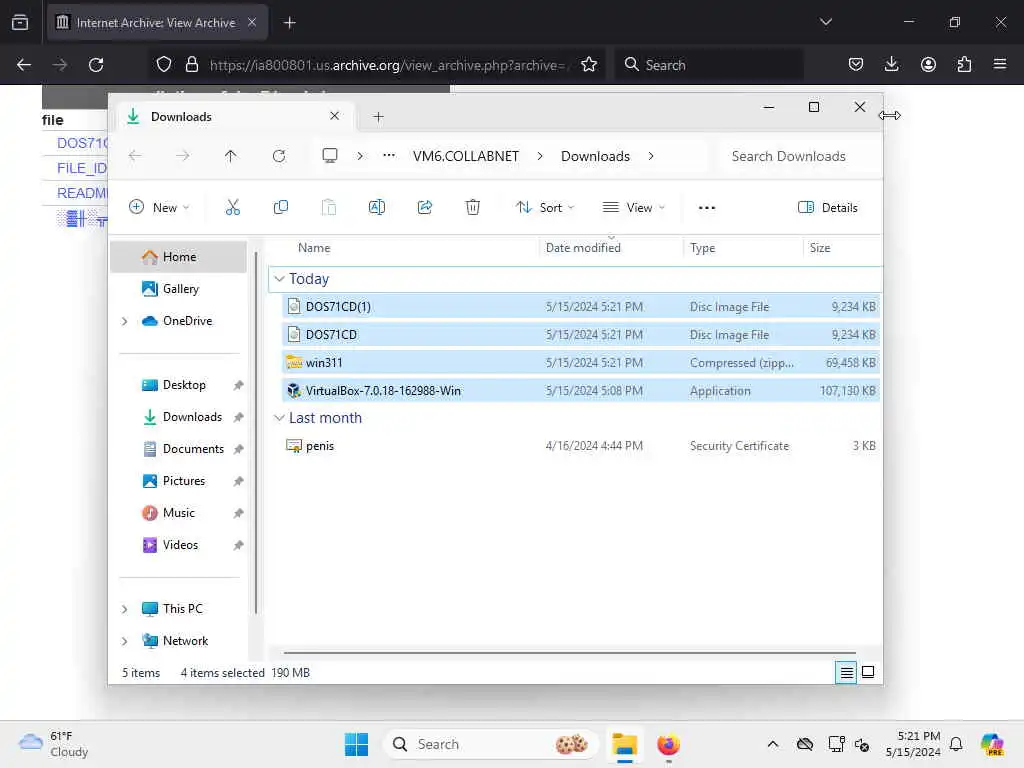Collapse the Last month file group
The image size is (1024, 768).
279,418
